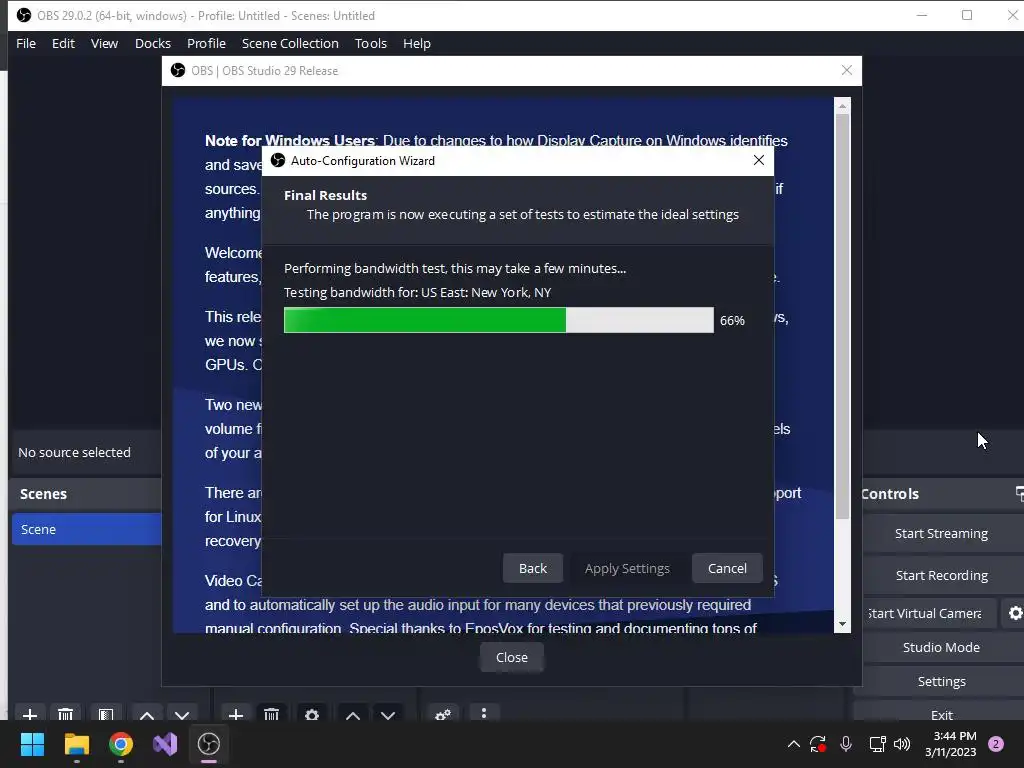Click the release notes scroll down arrow
This screenshot has width=1024, height=768.
click(x=842, y=624)
